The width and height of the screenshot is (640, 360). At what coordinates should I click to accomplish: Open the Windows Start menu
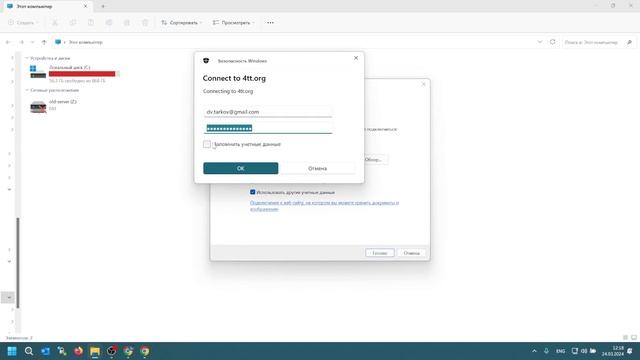click(x=12, y=351)
